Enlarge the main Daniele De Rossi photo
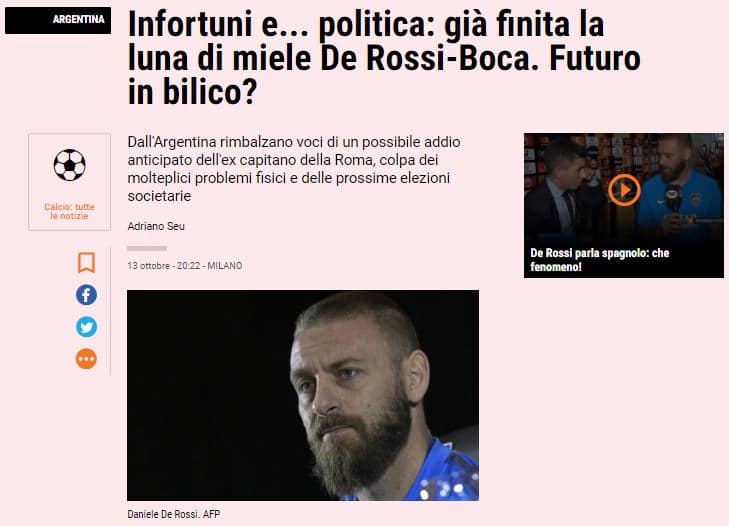The image size is (729, 526). [x=303, y=395]
